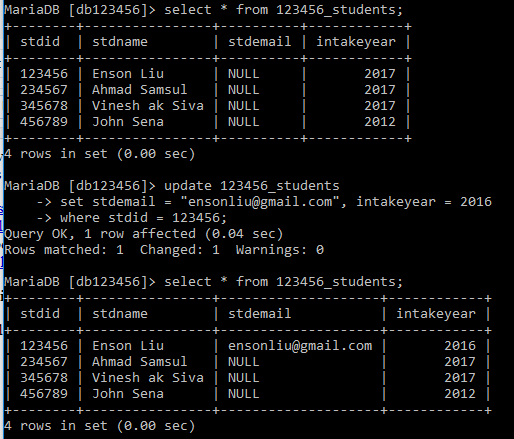Click stdid 456789 in the second table
The image size is (514, 439).
coord(44,394)
